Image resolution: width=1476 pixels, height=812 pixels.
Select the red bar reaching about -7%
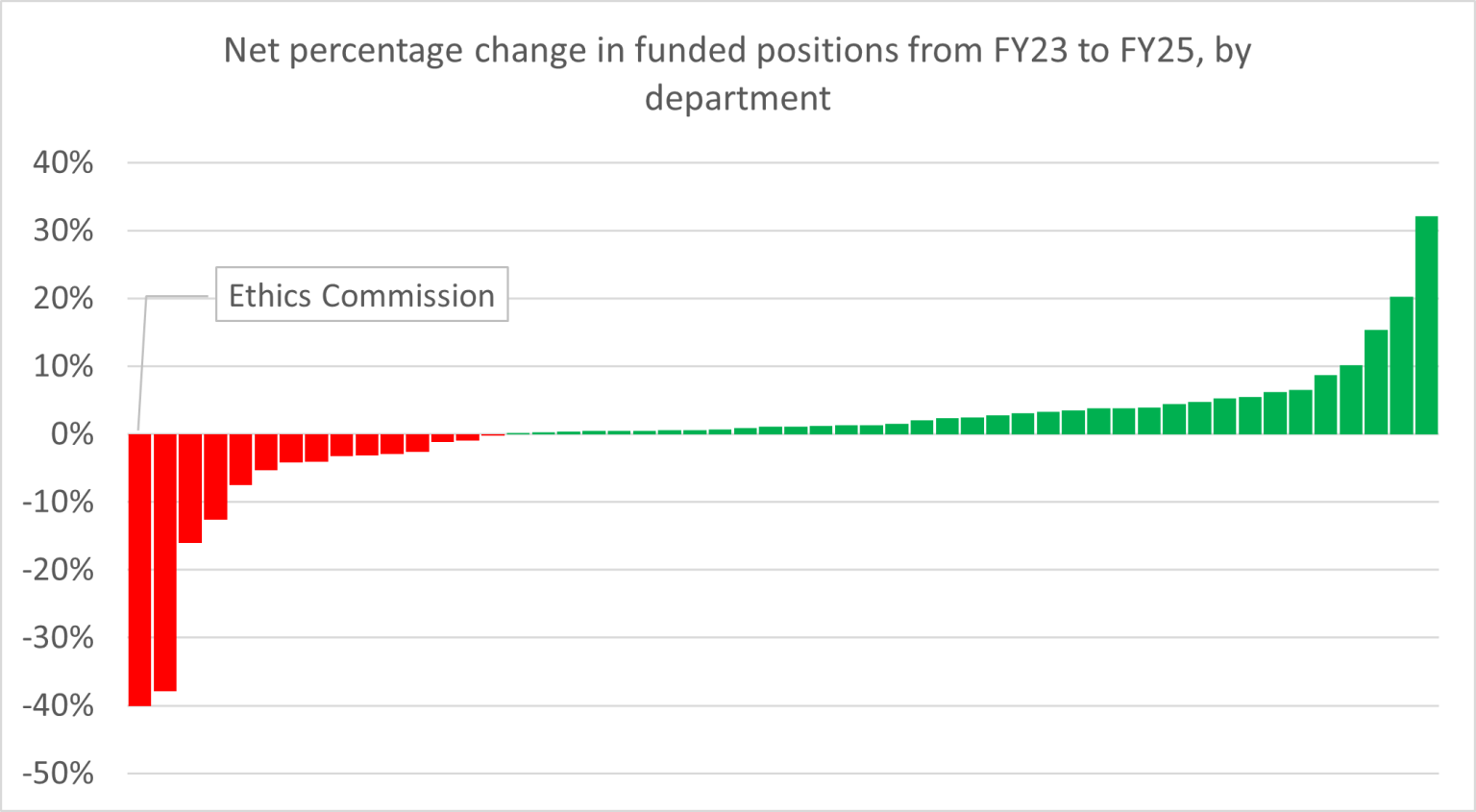click(240, 459)
